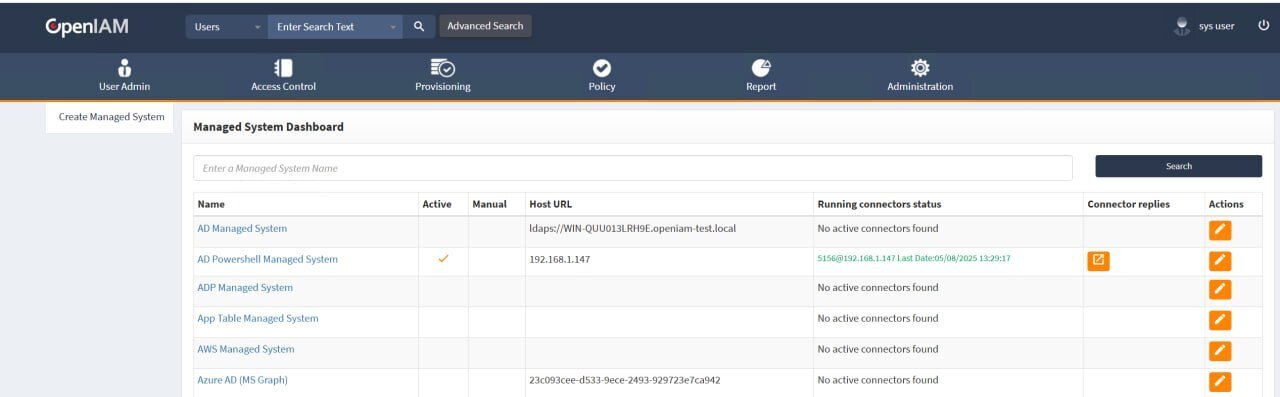The image size is (1280, 397).
Task: Expand the Enter Search Text dropdown arrow
Action: [392, 27]
